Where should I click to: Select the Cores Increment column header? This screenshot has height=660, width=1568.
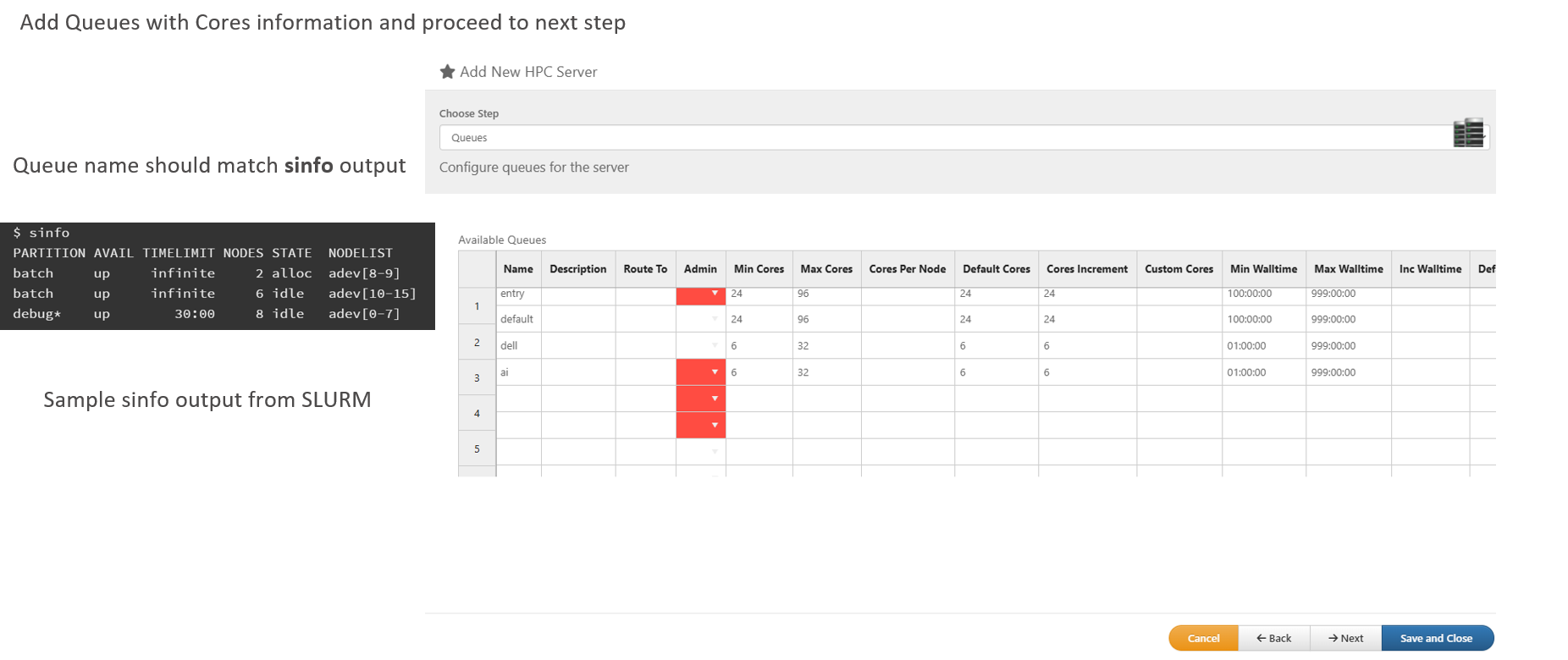[1086, 269]
